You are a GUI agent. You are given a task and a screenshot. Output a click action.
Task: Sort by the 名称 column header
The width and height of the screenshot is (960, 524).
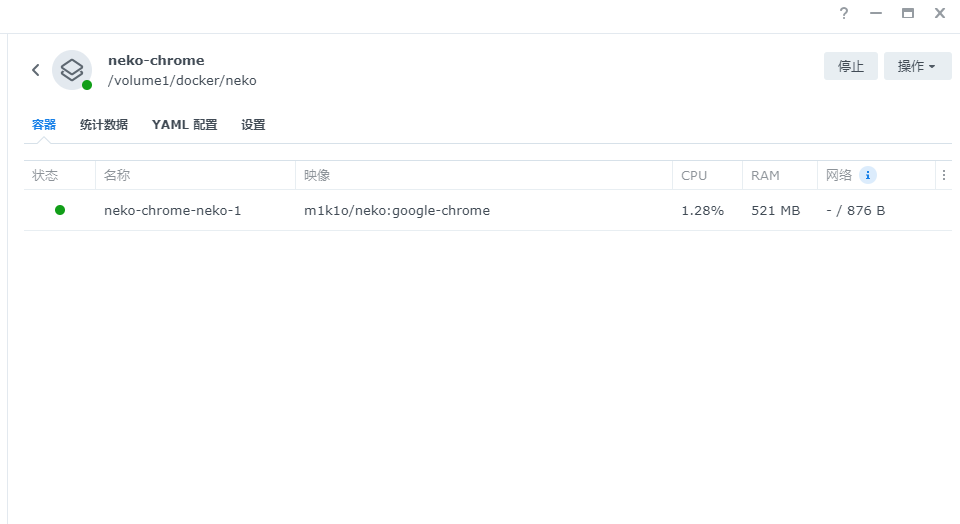[x=118, y=175]
